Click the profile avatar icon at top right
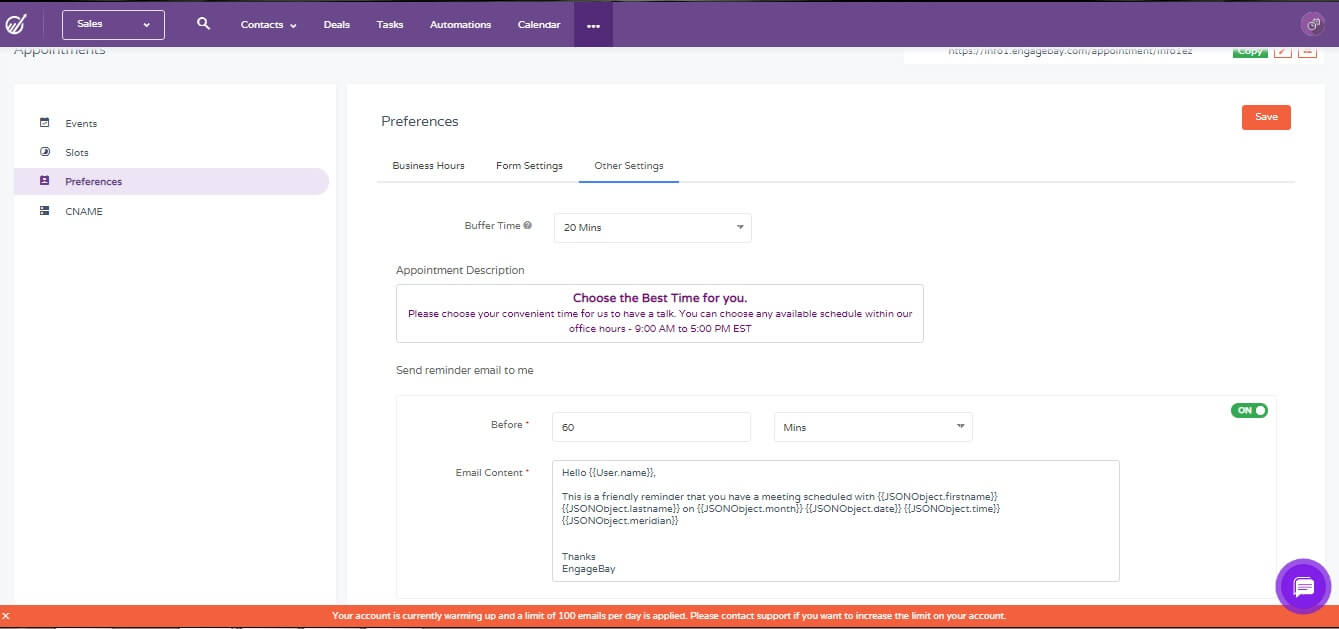The height and width of the screenshot is (629, 1339). point(1311,23)
